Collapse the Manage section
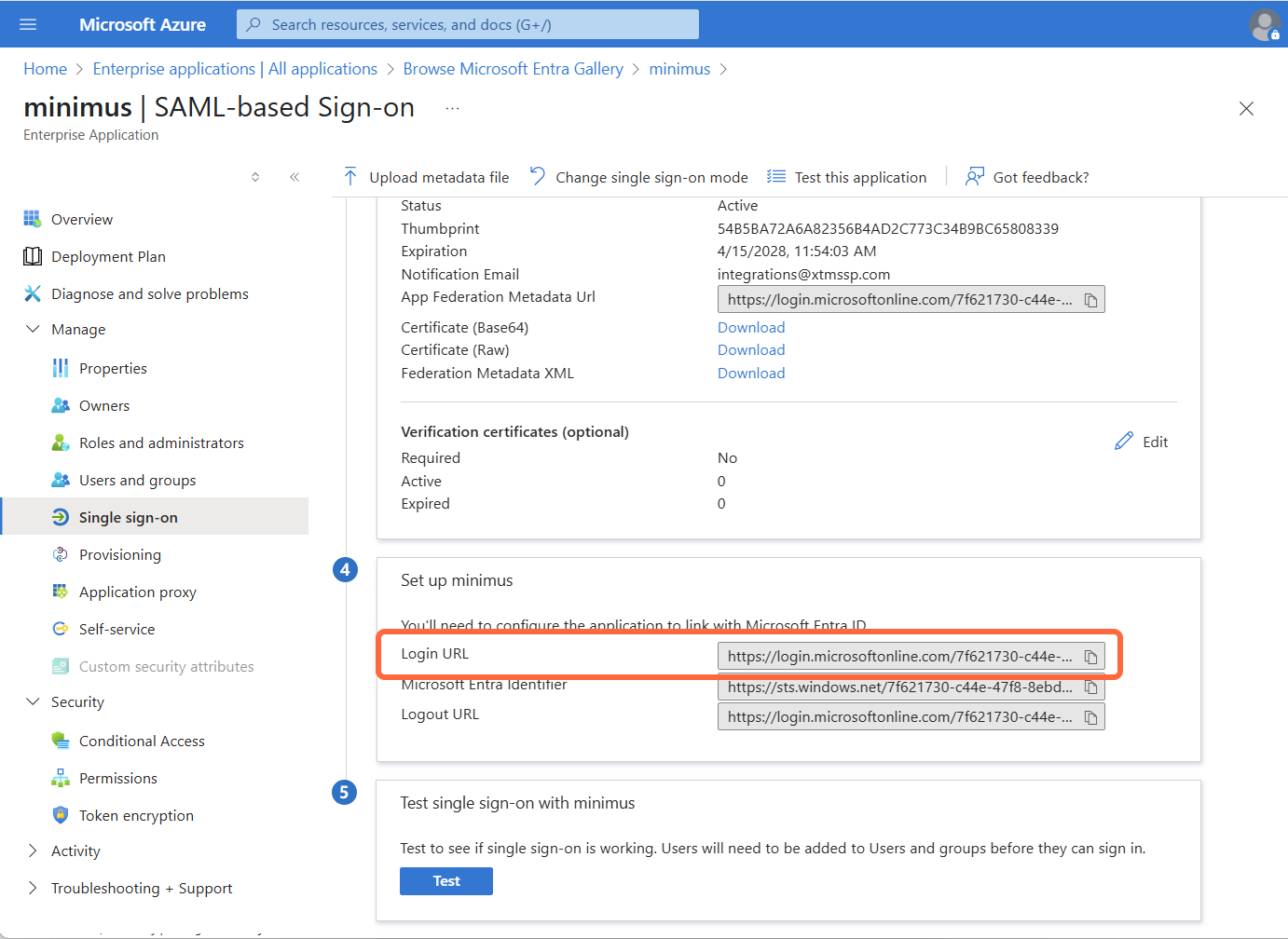This screenshot has width=1288, height=939. (x=33, y=329)
